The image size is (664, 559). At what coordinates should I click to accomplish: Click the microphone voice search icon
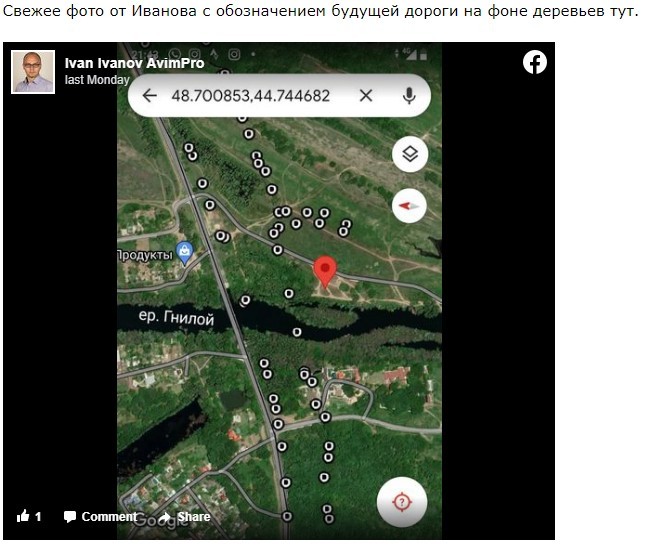point(409,96)
